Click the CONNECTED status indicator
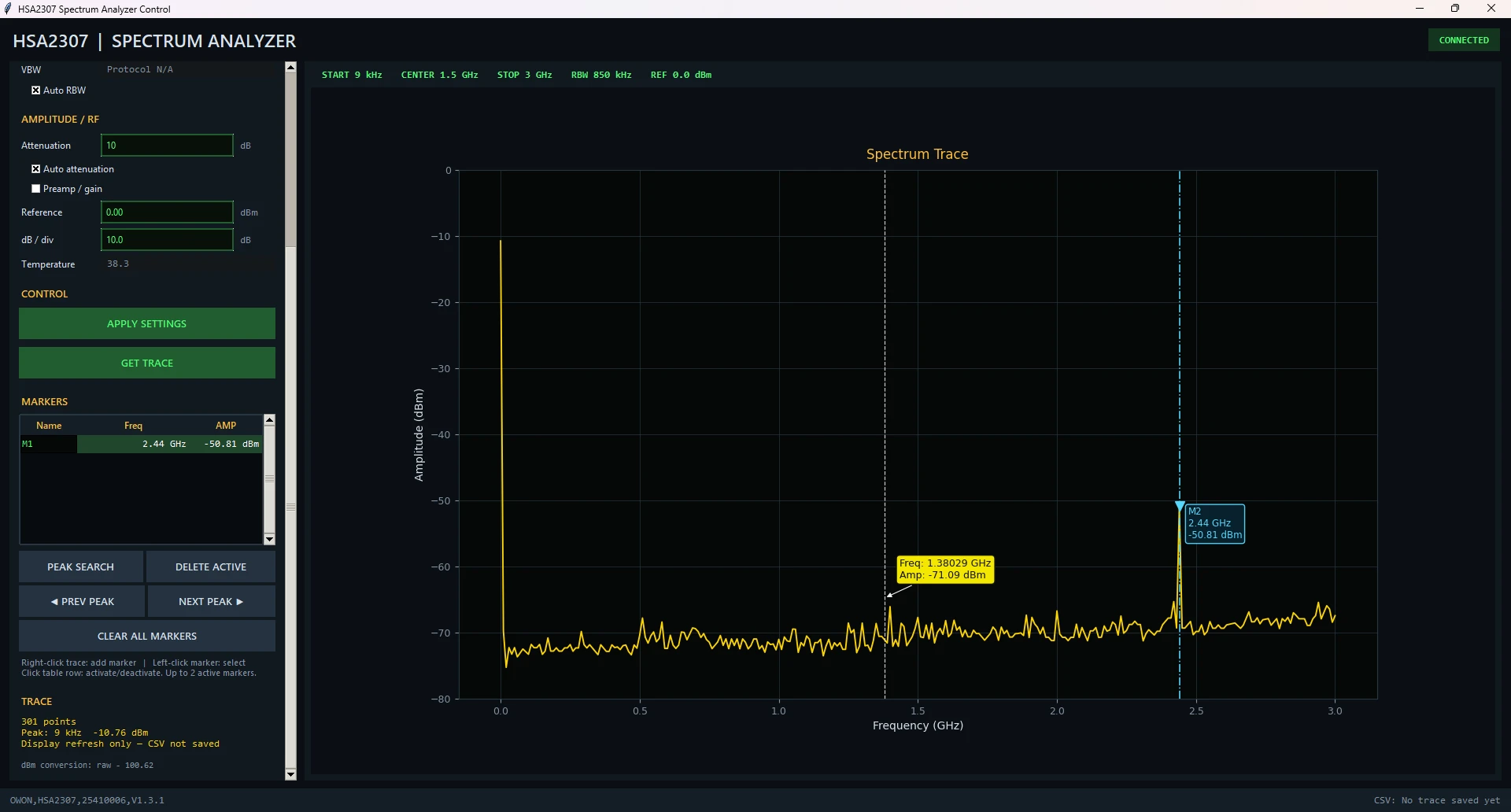The width and height of the screenshot is (1511, 812). click(x=1464, y=40)
